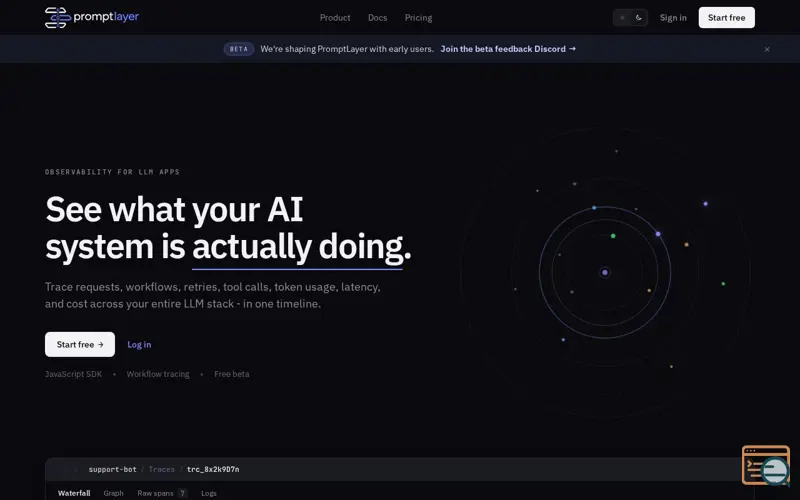Dismiss the beta announcement banner
Viewport: 800px width, 500px height.
pyautogui.click(x=767, y=49)
